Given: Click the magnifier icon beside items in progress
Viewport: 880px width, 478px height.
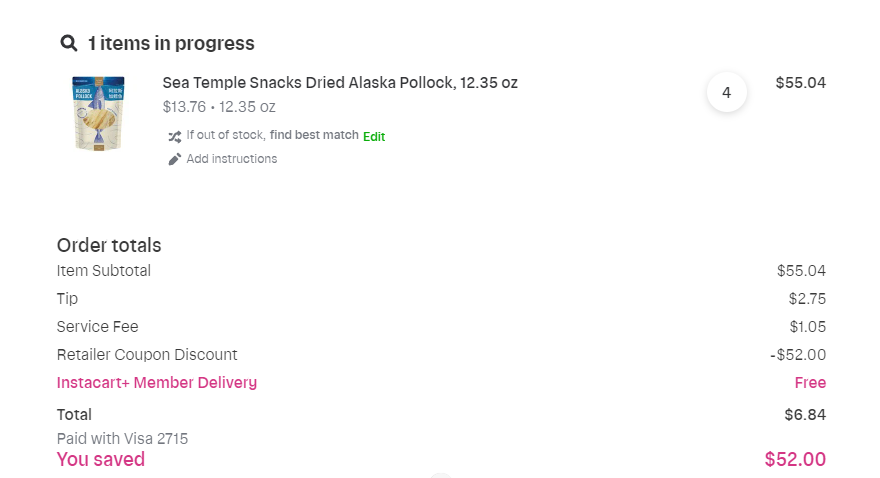Looking at the screenshot, I should click(68, 43).
